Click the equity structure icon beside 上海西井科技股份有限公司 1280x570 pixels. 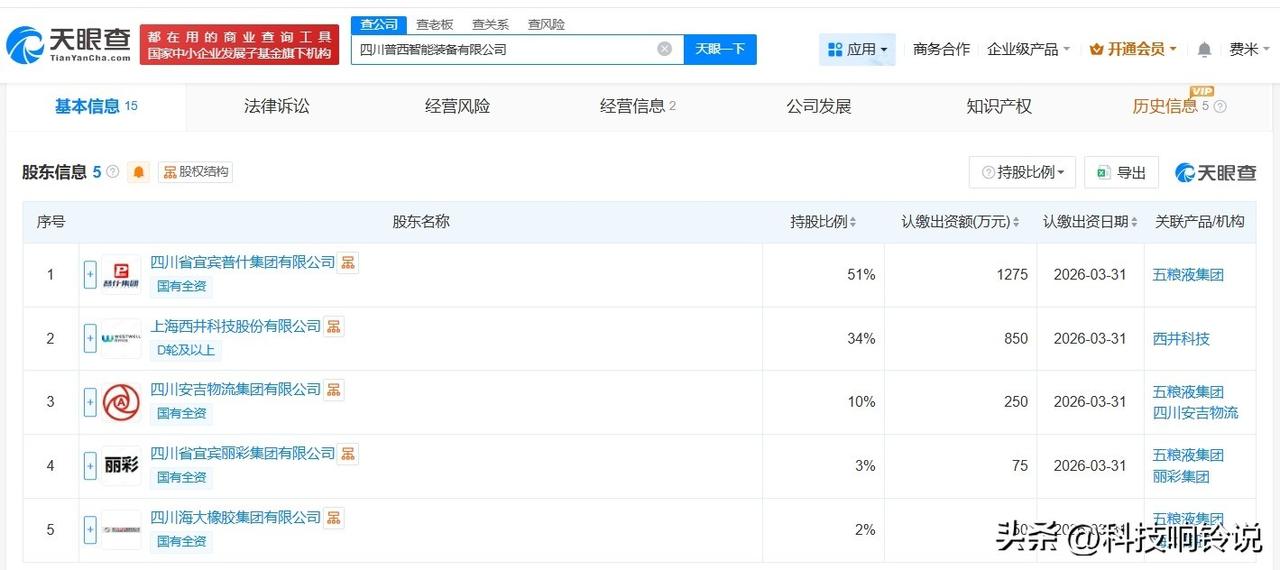pyautogui.click(x=334, y=326)
